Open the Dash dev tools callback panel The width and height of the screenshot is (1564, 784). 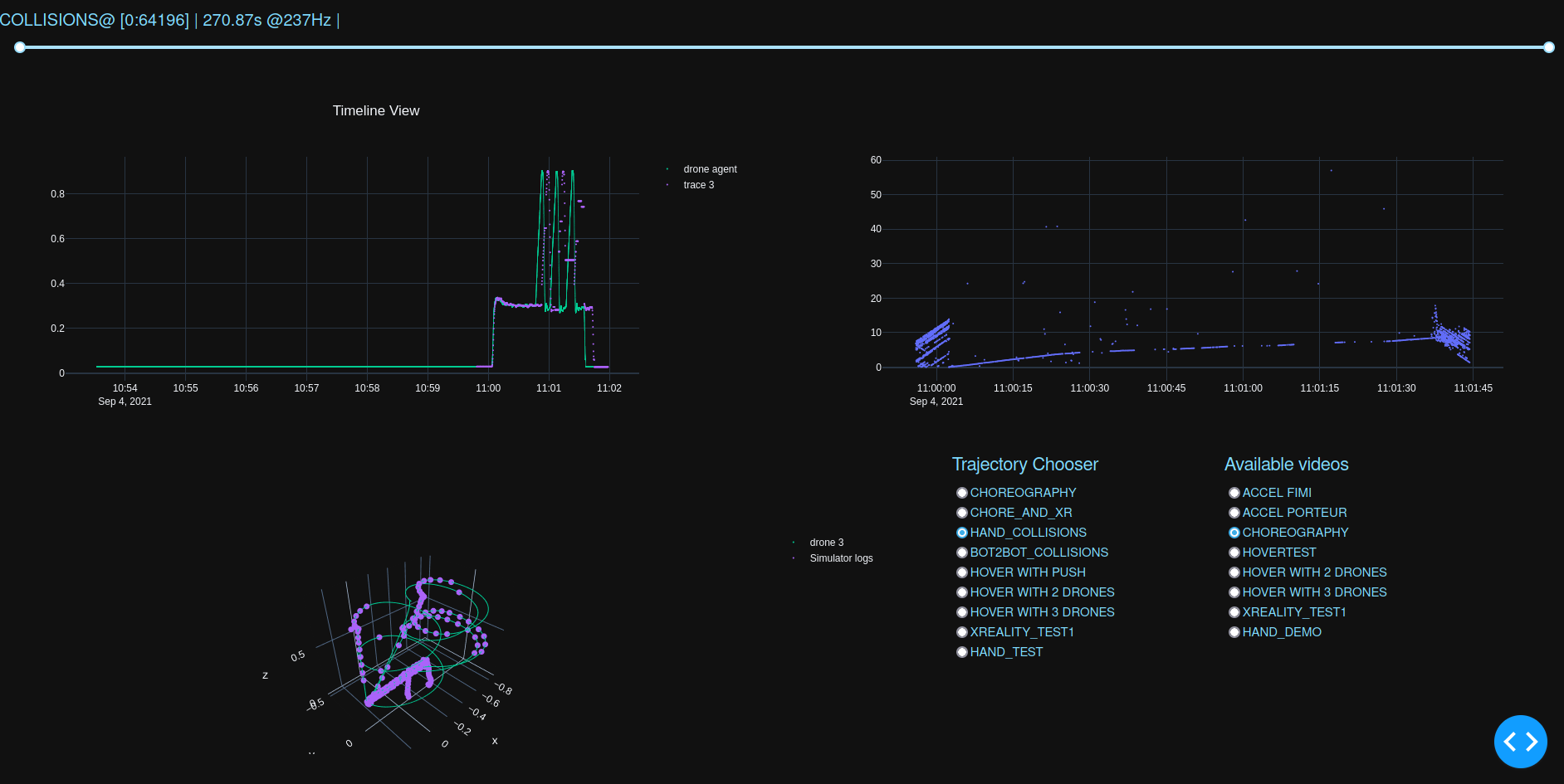(x=1520, y=742)
